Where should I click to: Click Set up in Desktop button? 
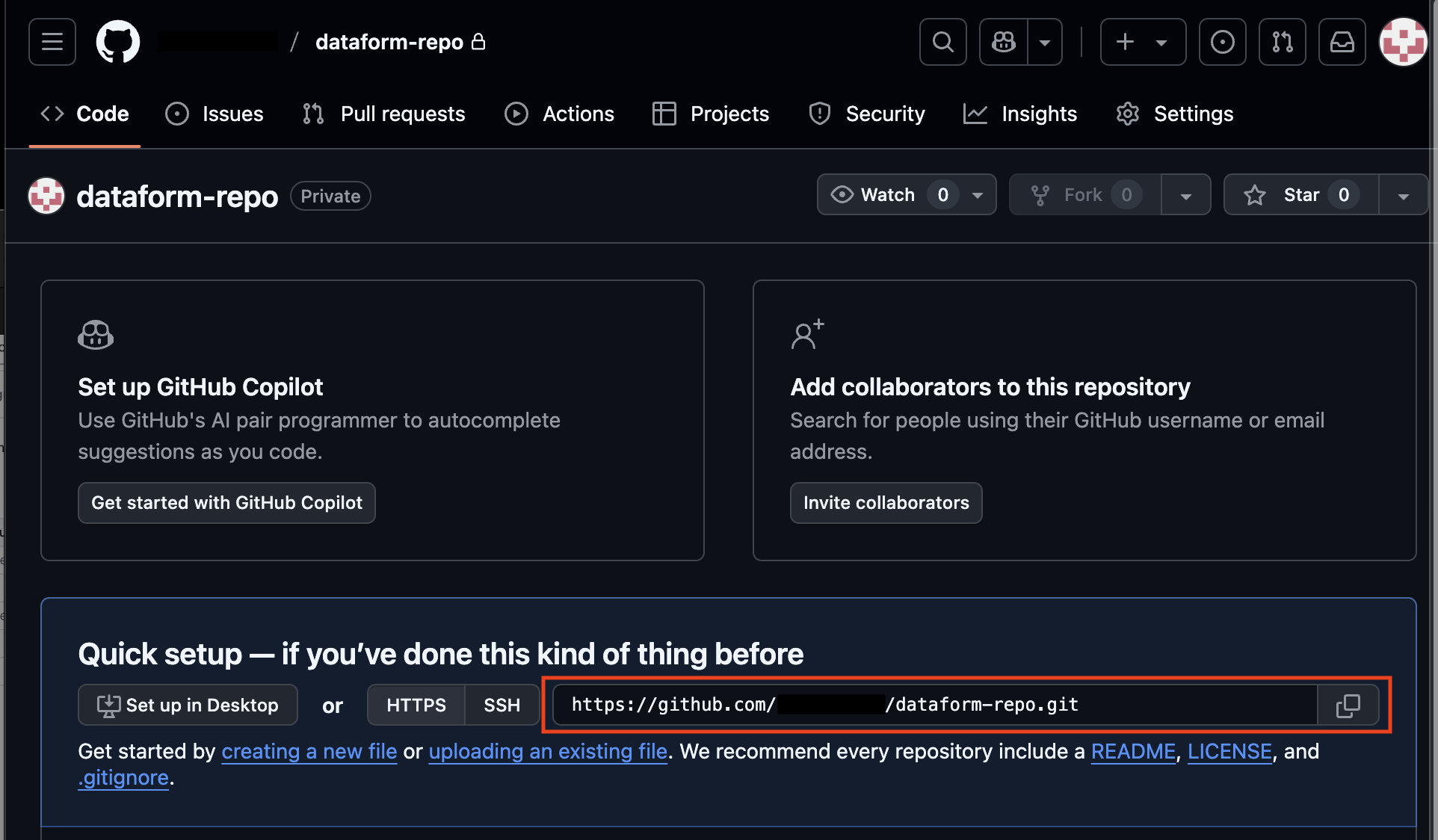tap(188, 705)
